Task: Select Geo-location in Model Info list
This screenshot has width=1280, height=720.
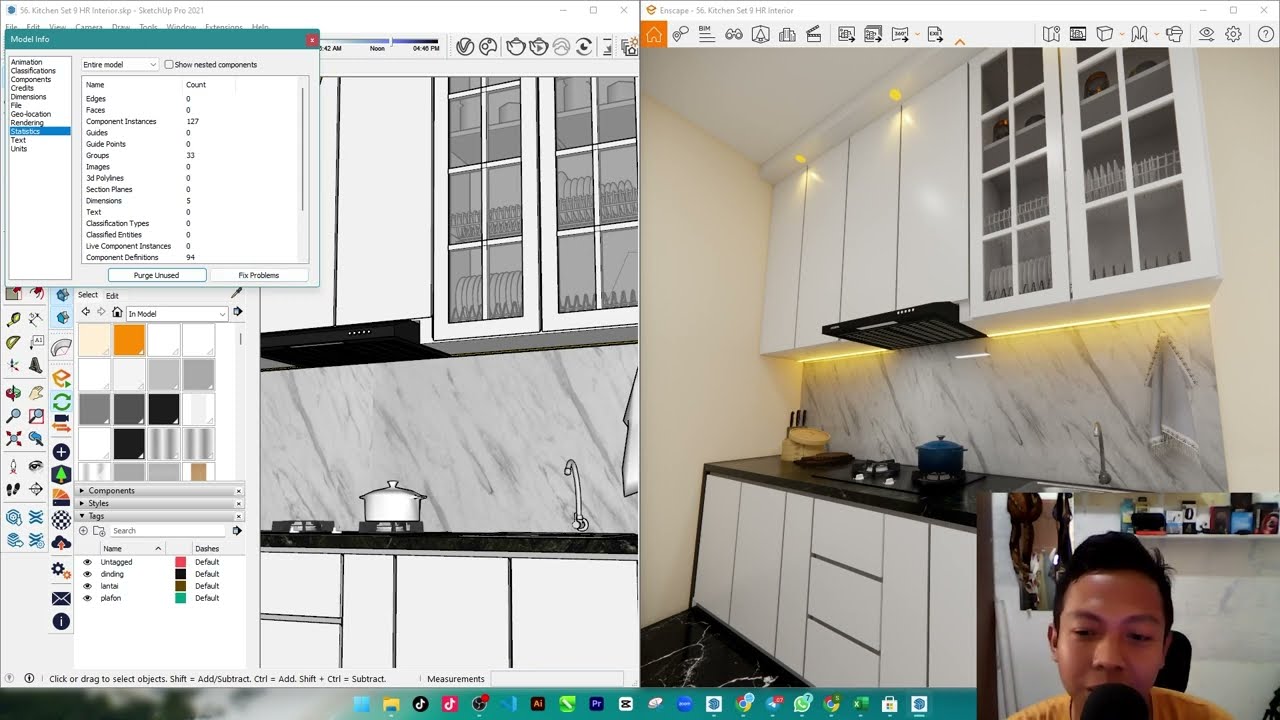Action: (x=30, y=114)
